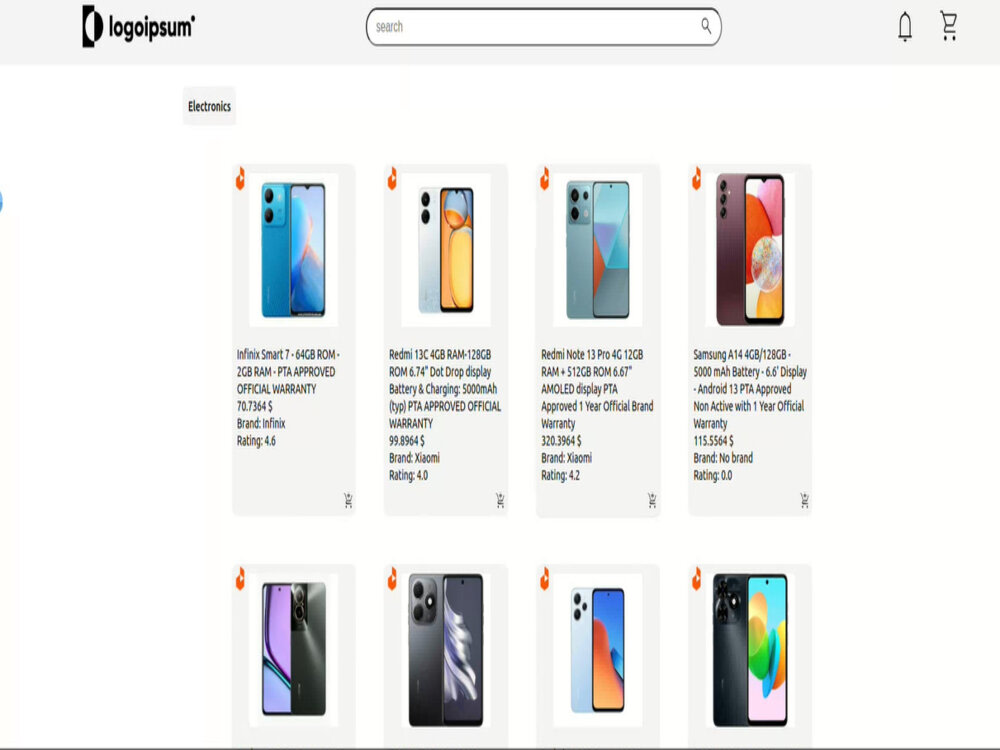
Task: Click flame icon on Infinix Smart 7 card
Action: pyautogui.click(x=240, y=179)
